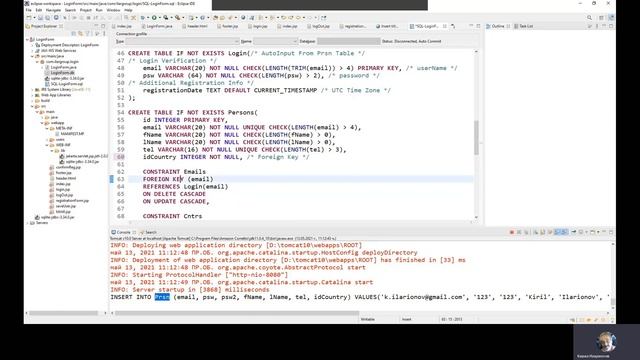640x360 pixels.
Task: Open the File menu
Action: coord(29,10)
